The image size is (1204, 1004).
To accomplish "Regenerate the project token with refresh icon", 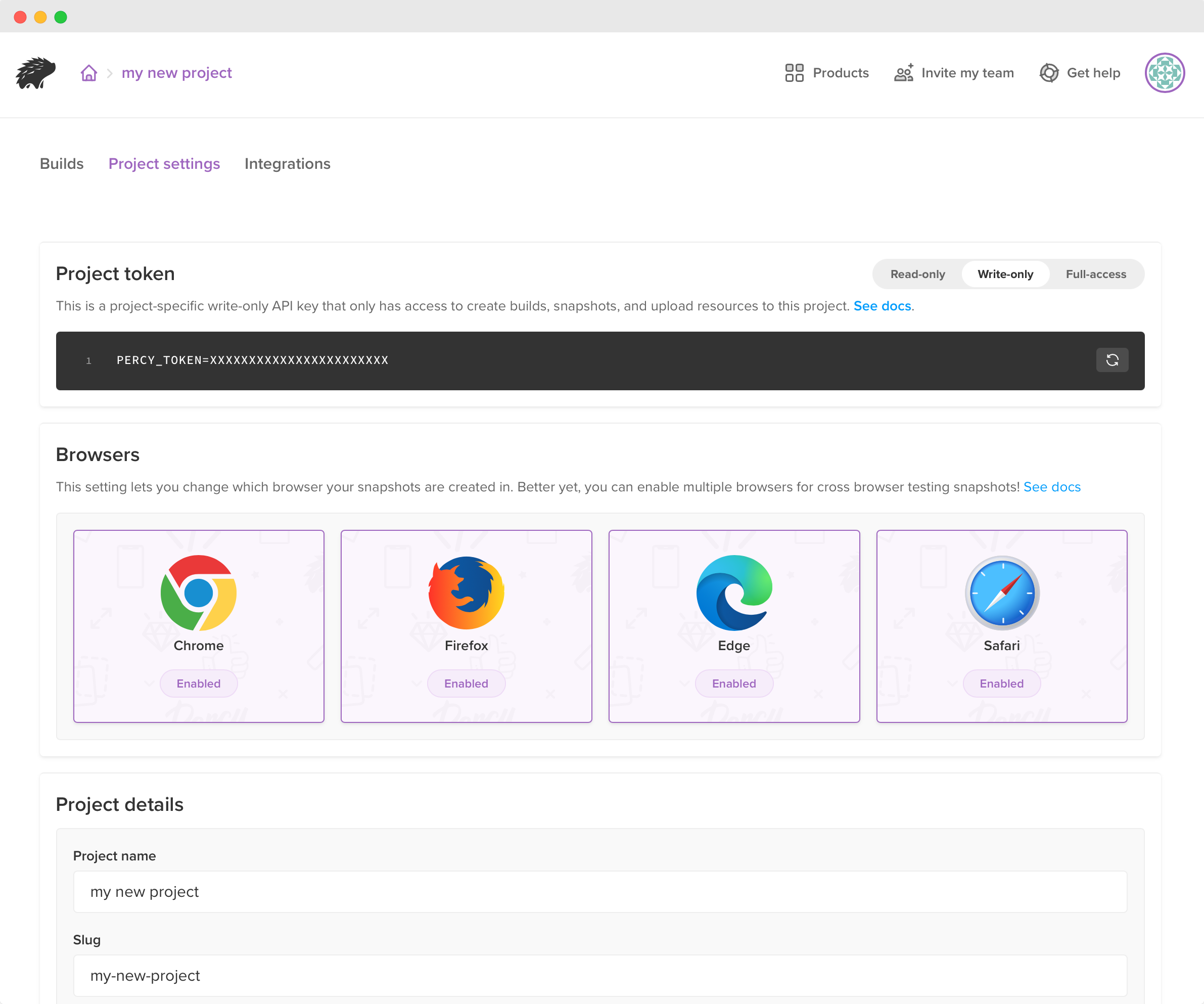I will click(1112, 360).
